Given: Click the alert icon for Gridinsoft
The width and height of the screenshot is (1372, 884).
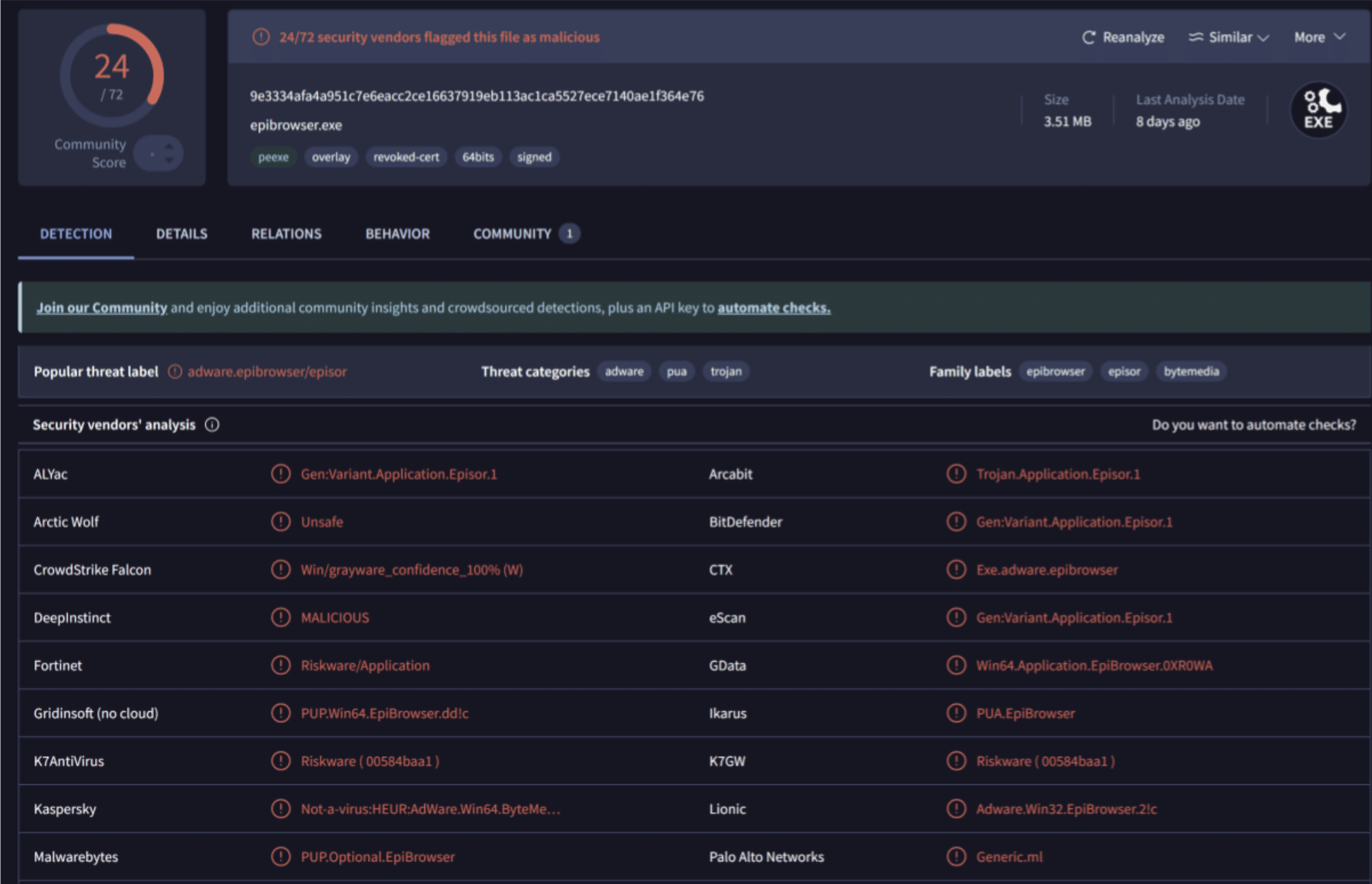Looking at the screenshot, I should 280,713.
